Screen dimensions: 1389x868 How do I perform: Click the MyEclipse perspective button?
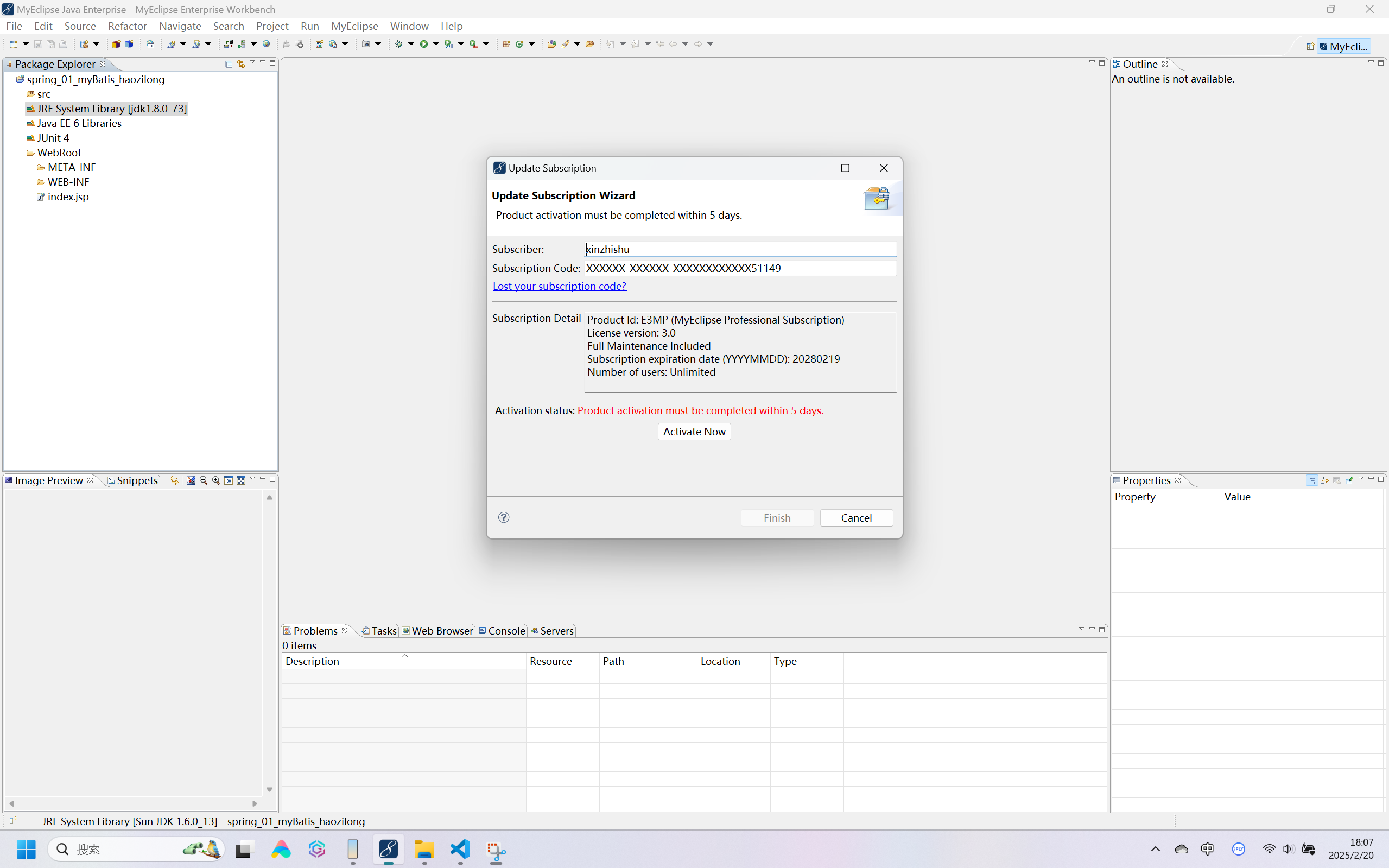(x=1343, y=47)
